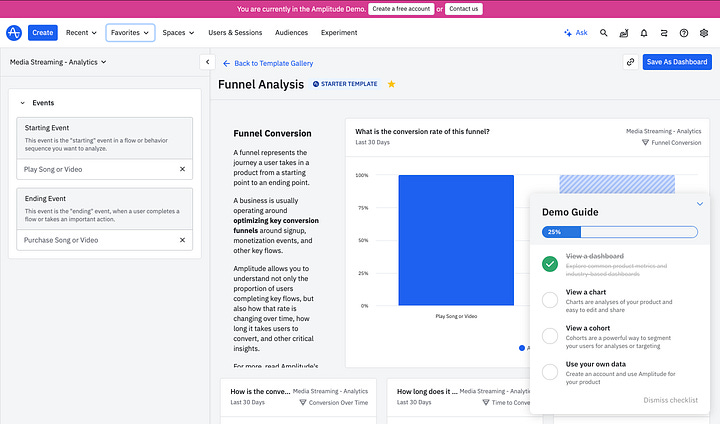Open the Favorites dropdown

[130, 33]
